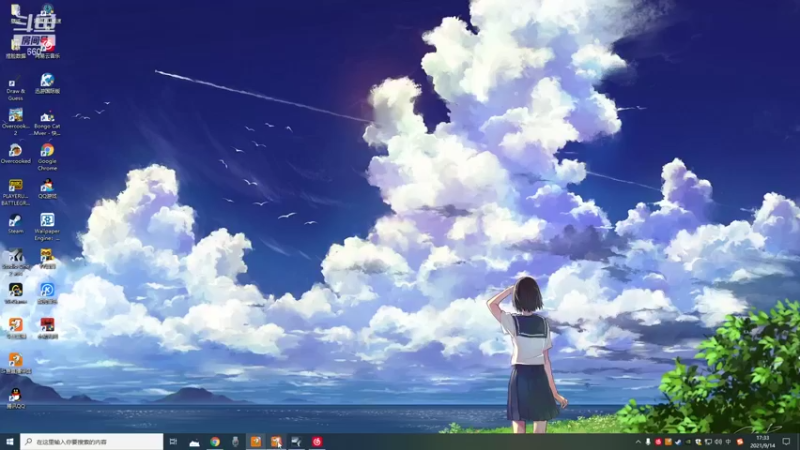Open the volume control in the system tray
Viewport: 800px width, 450px height.
[x=718, y=442]
